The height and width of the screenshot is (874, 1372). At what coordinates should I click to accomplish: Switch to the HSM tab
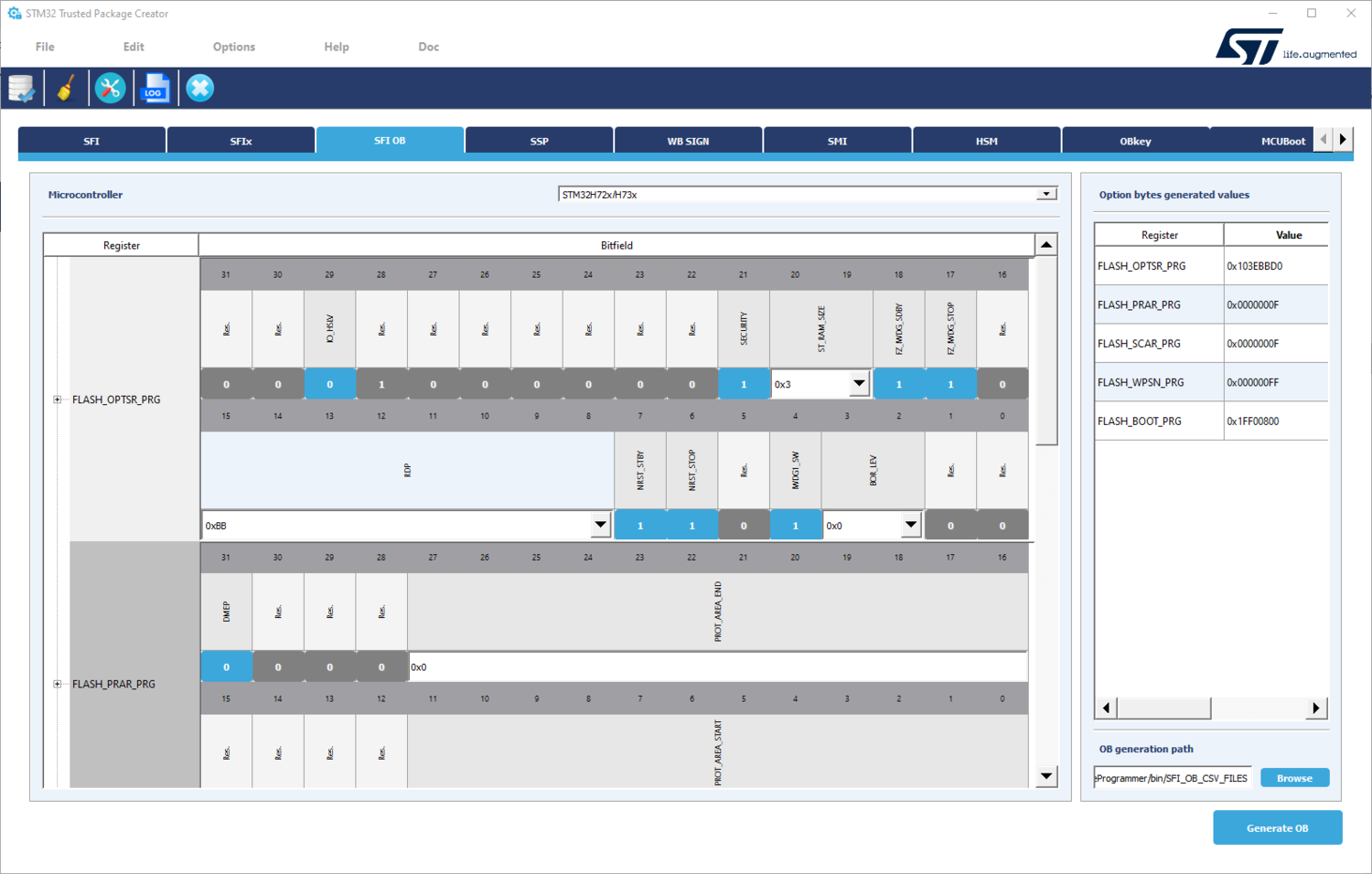tap(986, 141)
